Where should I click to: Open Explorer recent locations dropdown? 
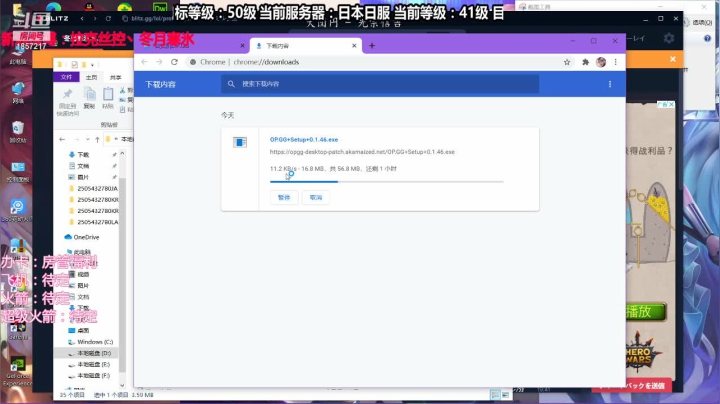(87, 139)
